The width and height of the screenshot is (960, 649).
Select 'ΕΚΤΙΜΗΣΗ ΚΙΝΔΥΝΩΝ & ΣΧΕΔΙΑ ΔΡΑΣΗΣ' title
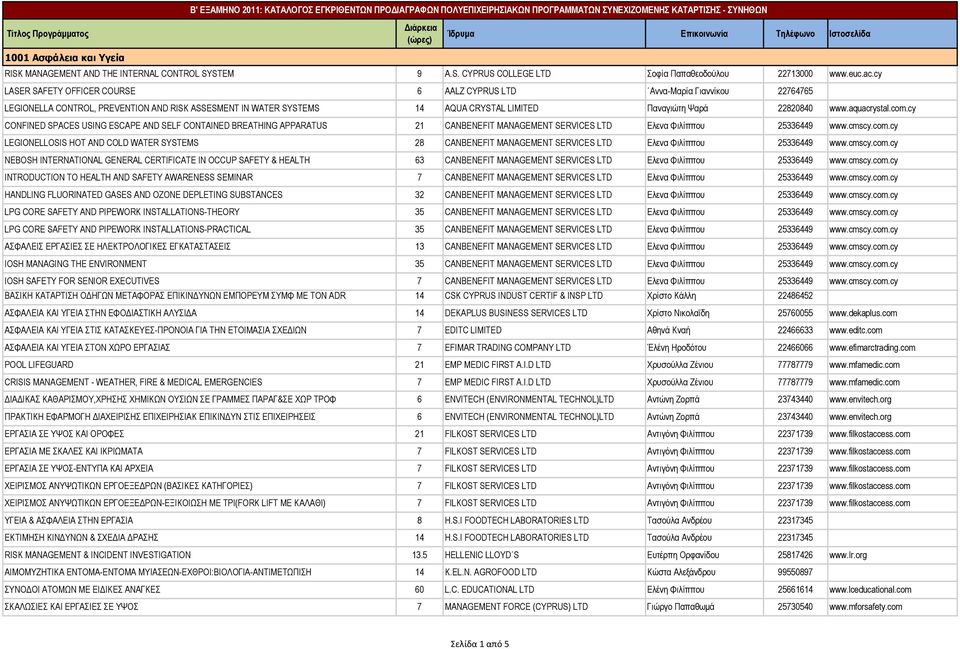click(81, 538)
